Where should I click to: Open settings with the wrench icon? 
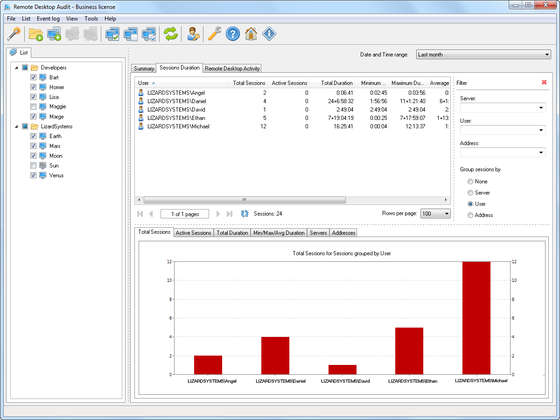[215, 34]
